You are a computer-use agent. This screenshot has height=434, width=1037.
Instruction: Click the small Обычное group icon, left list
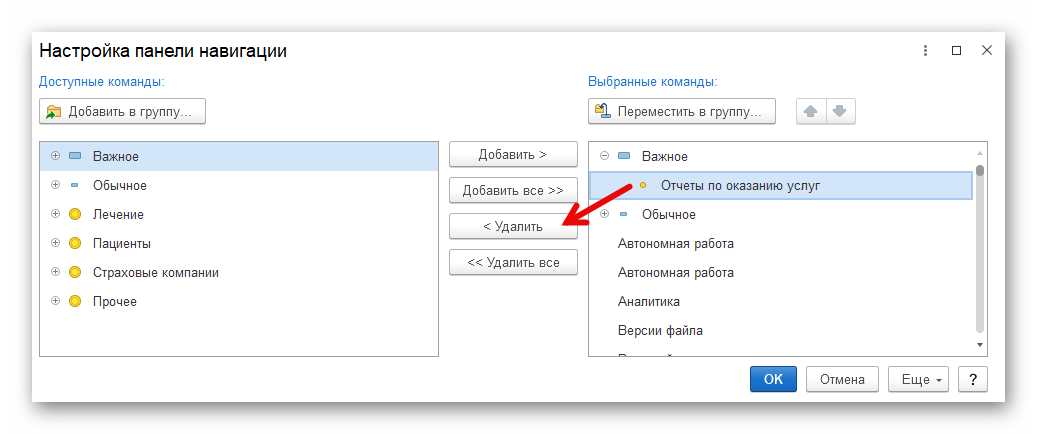75,186
